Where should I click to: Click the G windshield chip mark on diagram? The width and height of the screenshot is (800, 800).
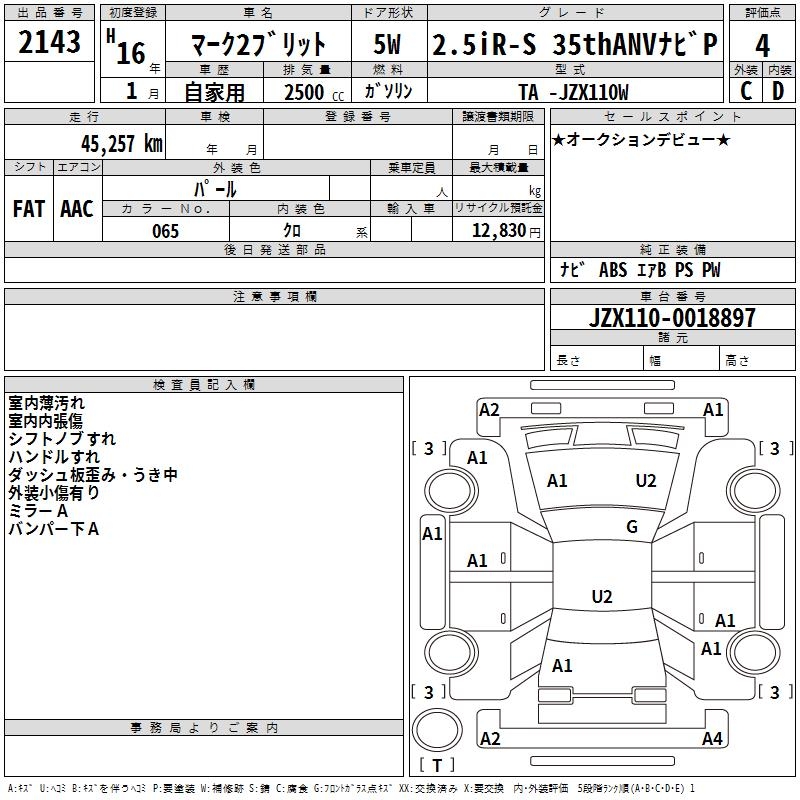pos(632,526)
